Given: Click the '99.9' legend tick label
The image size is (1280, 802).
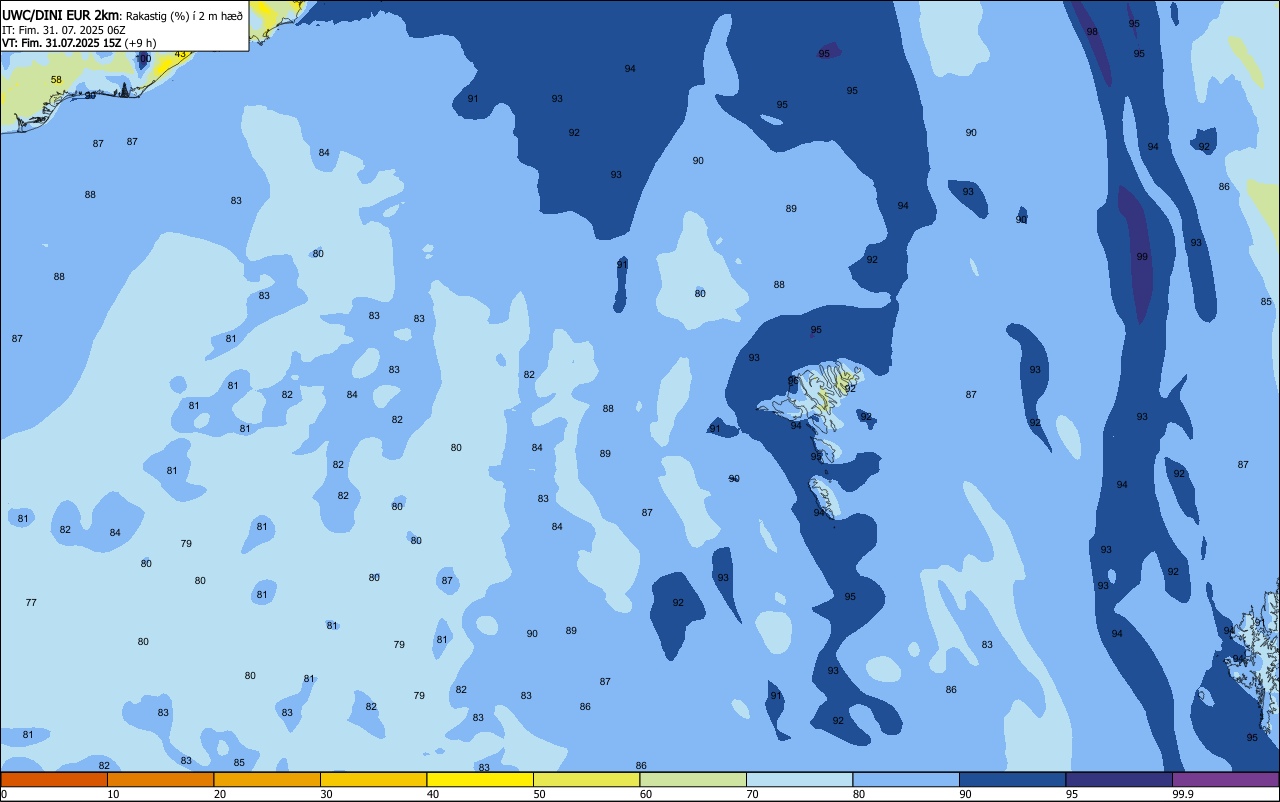Looking at the screenshot, I should click(1184, 794).
